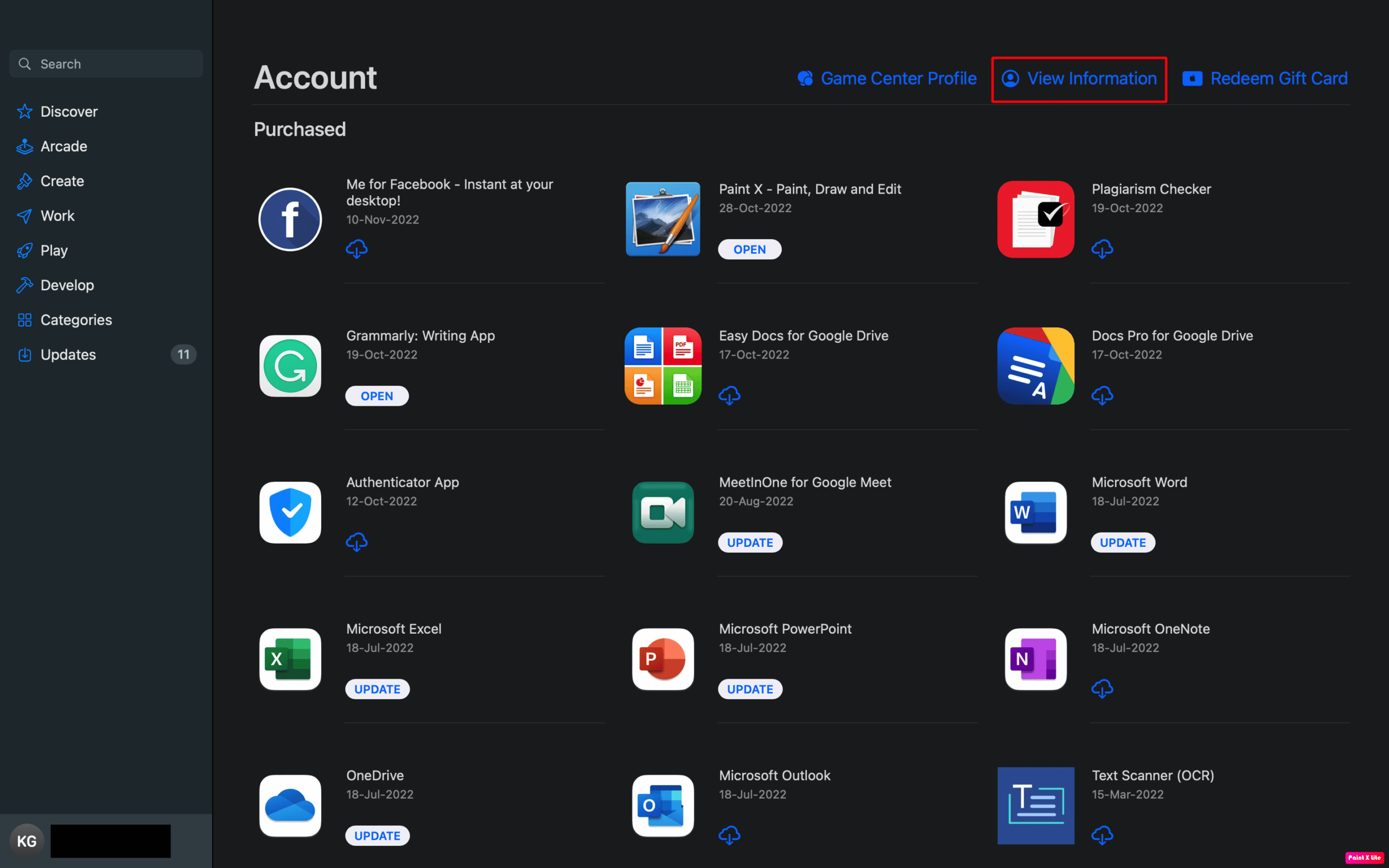Click the OneDrive app icon
Viewport: 1389px width, 868px height.
289,805
